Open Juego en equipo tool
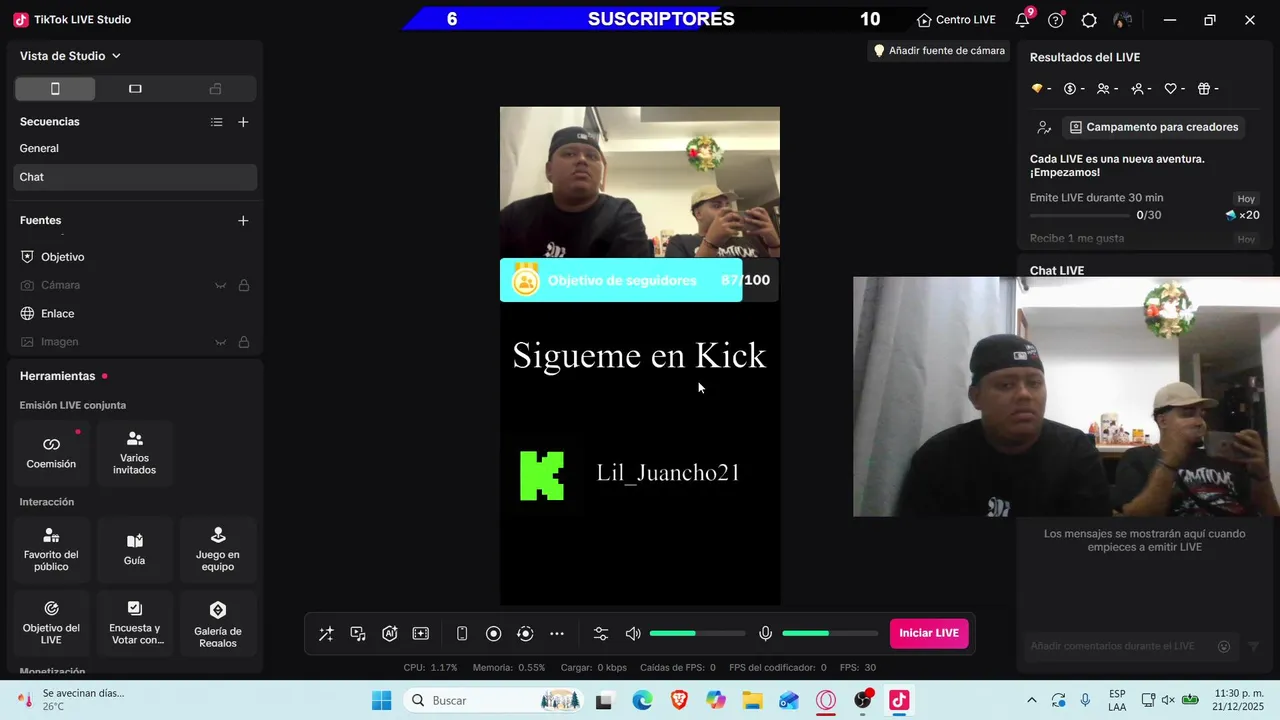This screenshot has width=1280, height=720. [217, 549]
